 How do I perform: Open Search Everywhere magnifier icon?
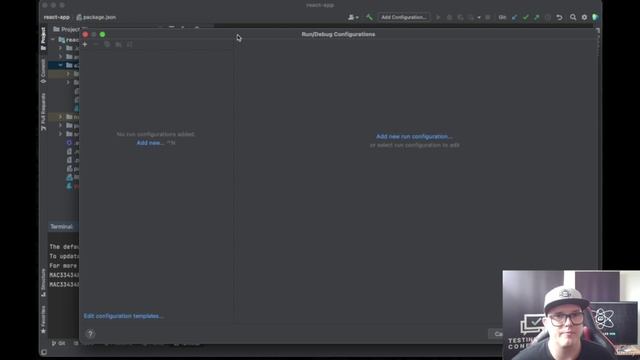pyautogui.click(x=573, y=17)
